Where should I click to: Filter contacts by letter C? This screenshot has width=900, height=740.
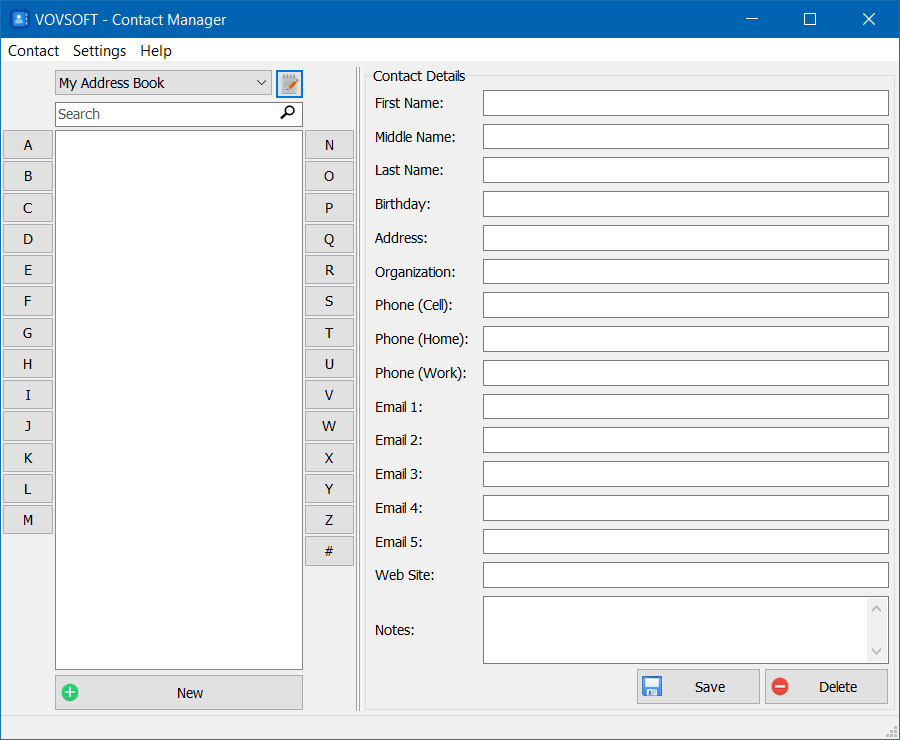(x=28, y=208)
